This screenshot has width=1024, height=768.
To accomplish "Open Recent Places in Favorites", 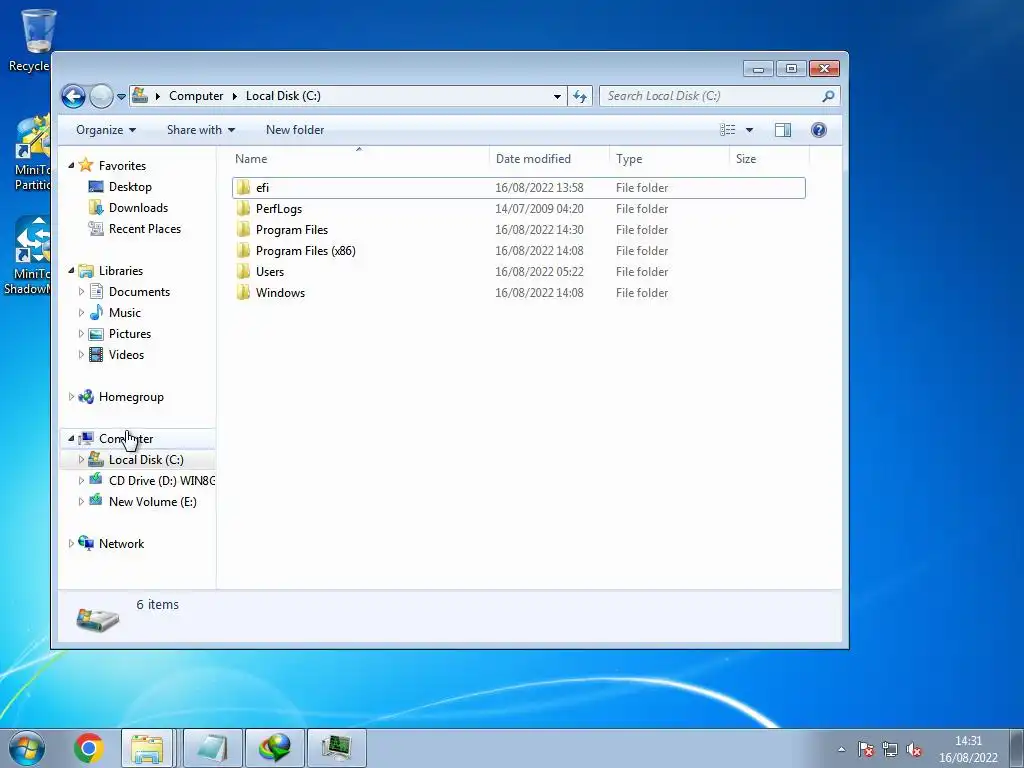I will (145, 229).
